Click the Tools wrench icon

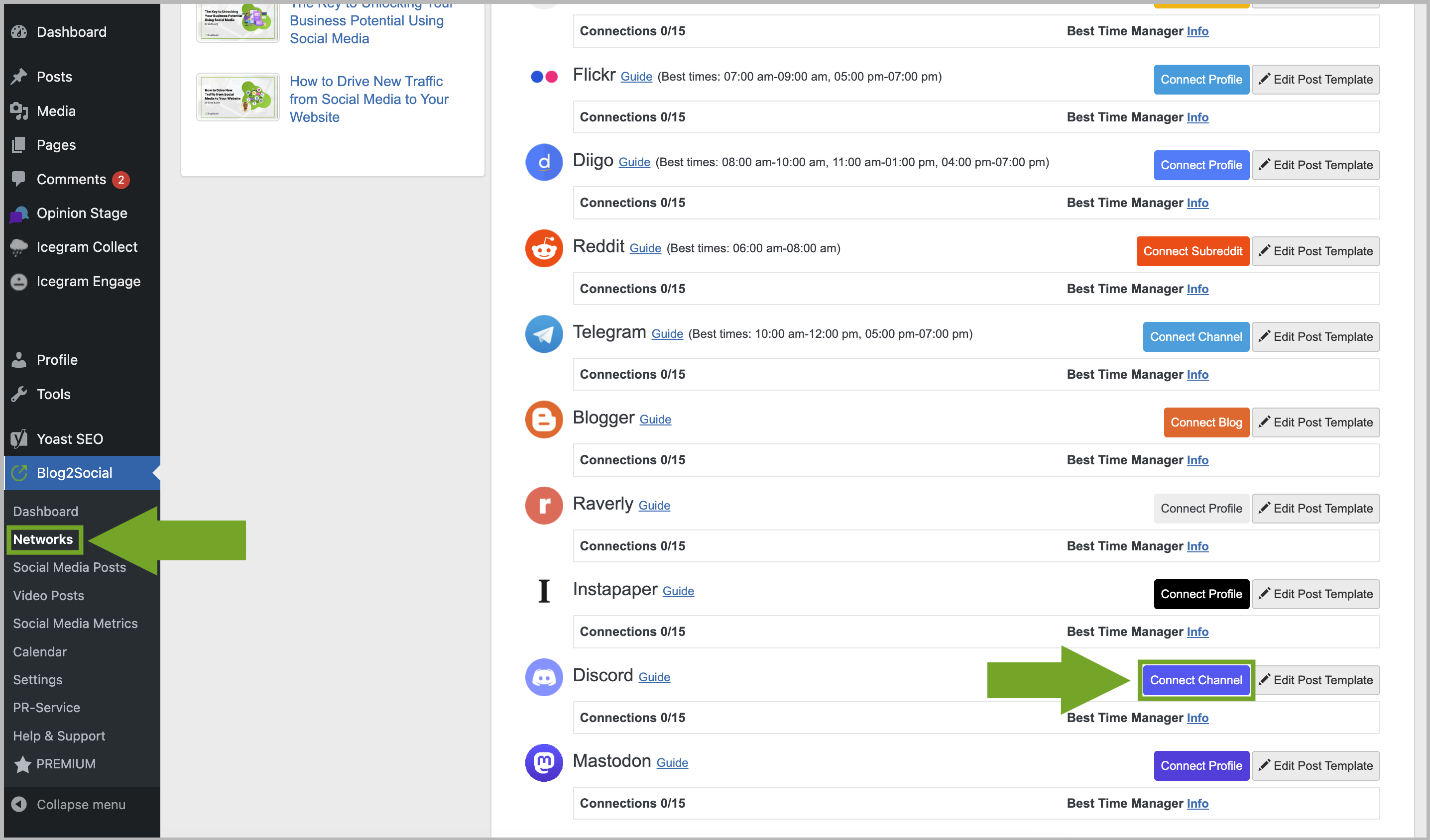[19, 395]
